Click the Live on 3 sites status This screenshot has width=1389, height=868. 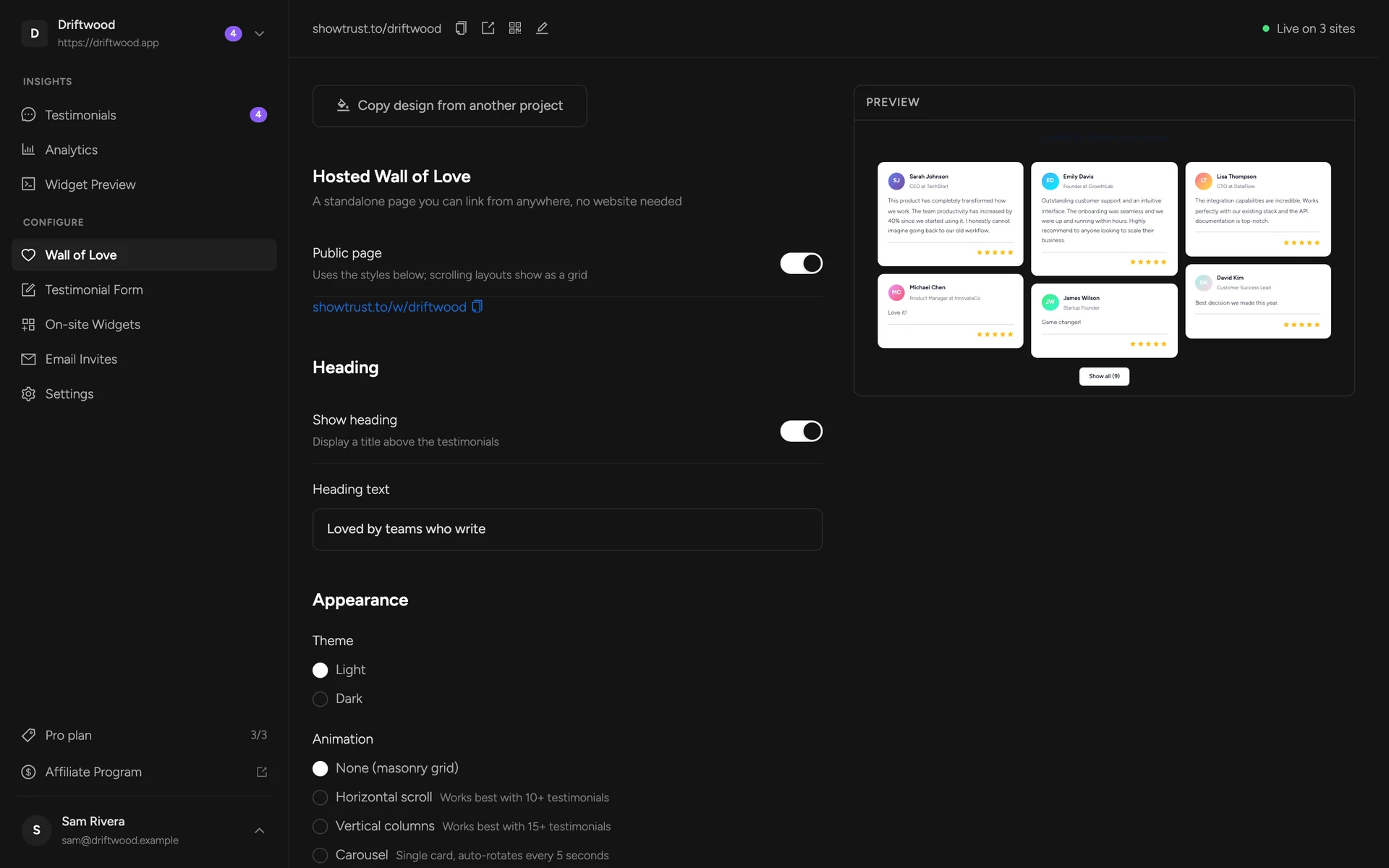pos(1308,29)
